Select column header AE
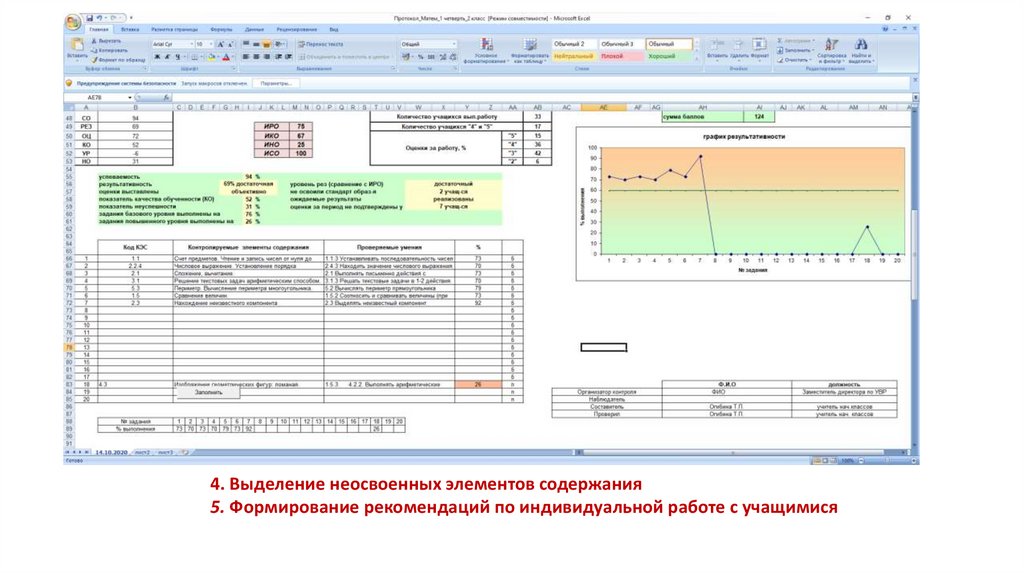The image size is (1024, 574). pos(603,107)
